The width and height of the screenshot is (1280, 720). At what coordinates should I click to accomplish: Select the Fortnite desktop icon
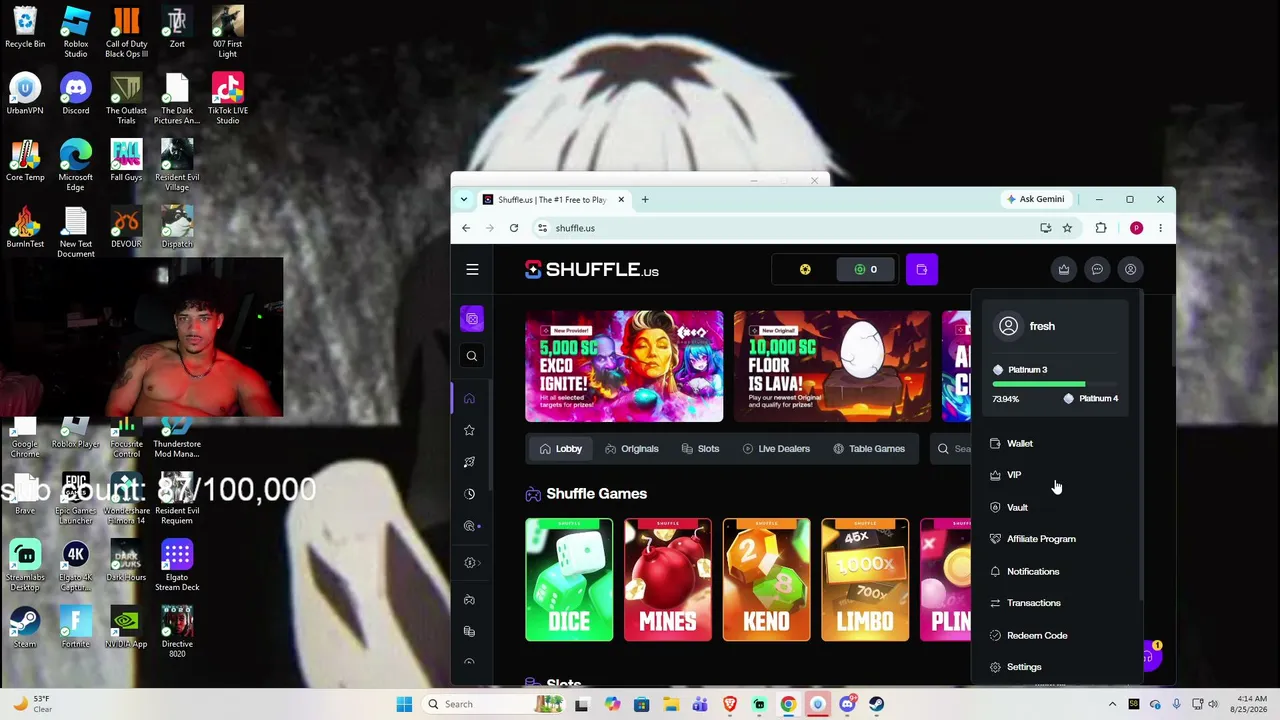(75, 628)
